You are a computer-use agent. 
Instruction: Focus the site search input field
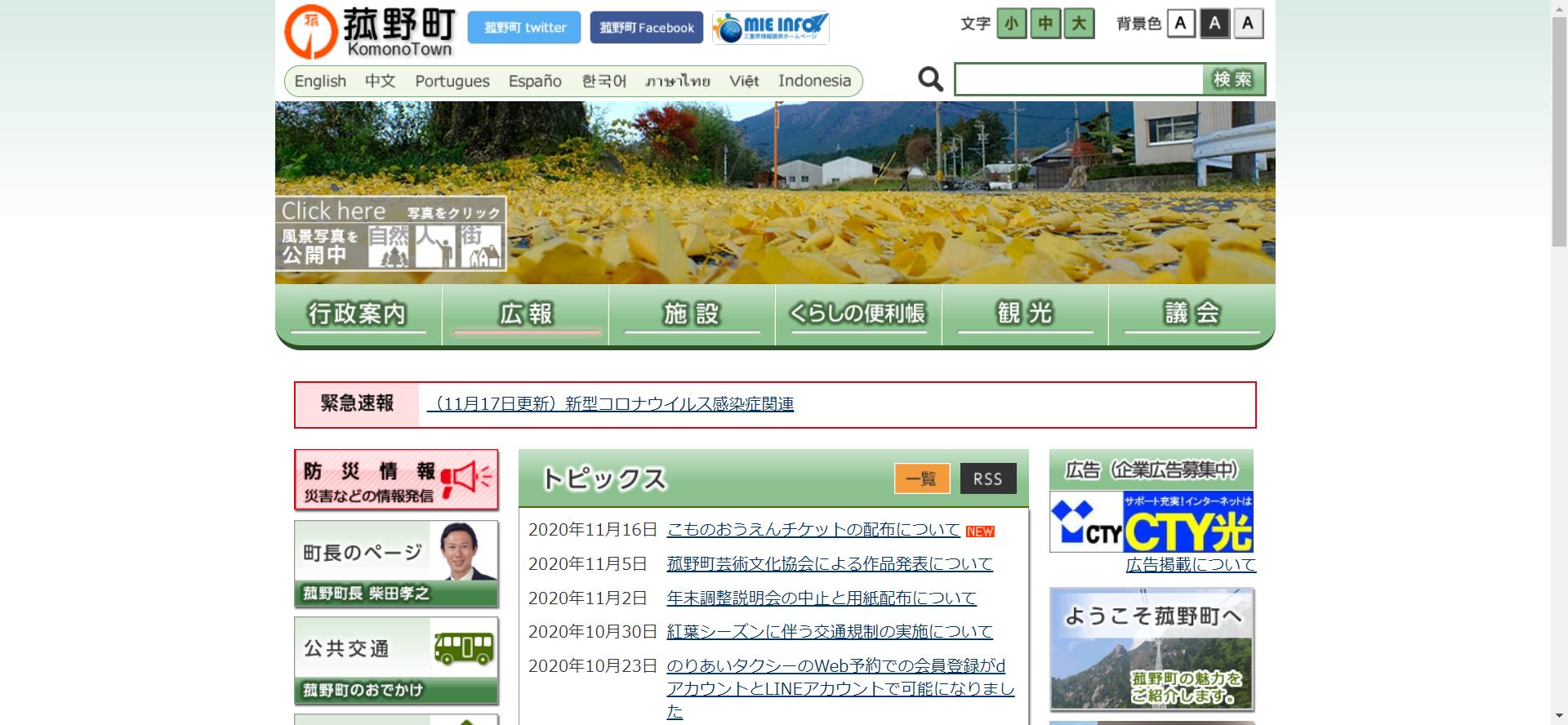[x=1079, y=79]
